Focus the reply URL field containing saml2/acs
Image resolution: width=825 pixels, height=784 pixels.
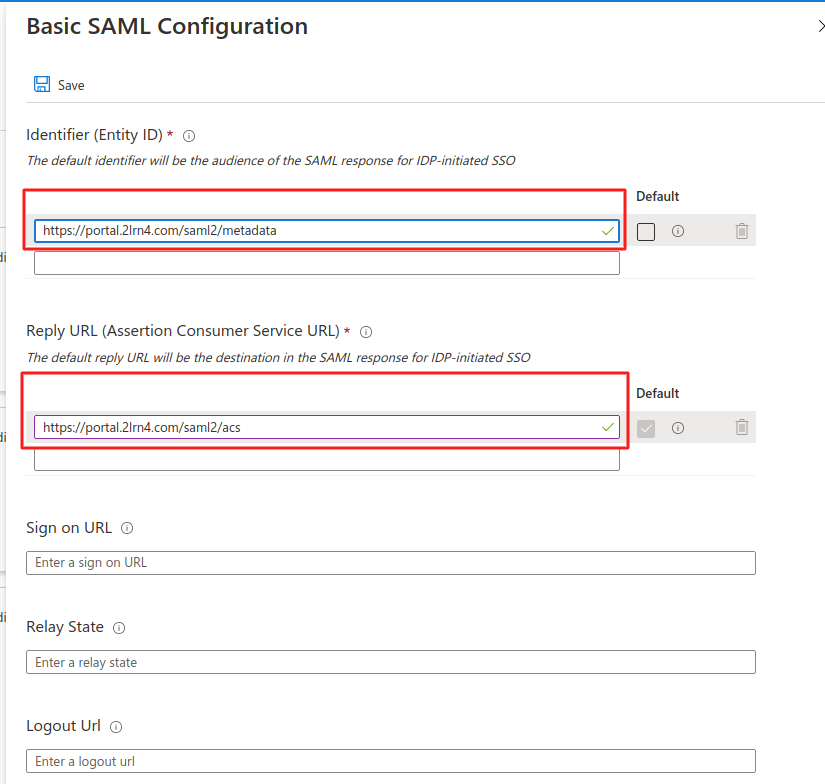(327, 427)
